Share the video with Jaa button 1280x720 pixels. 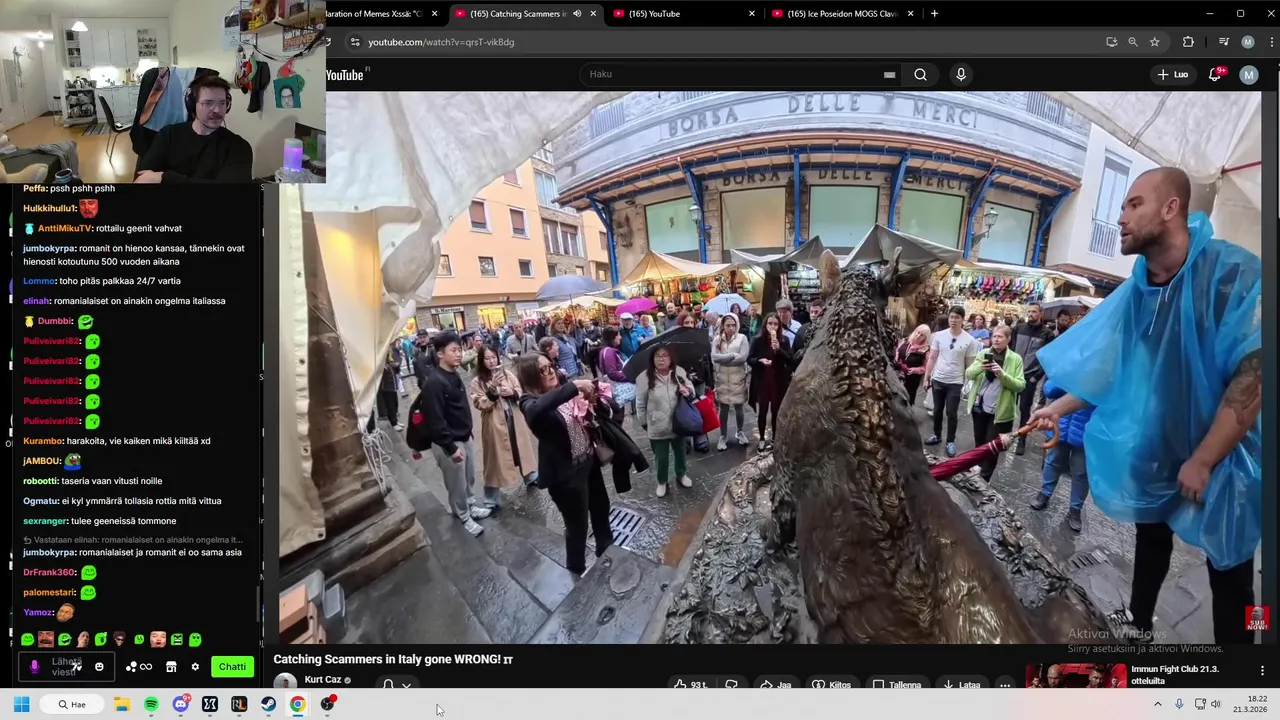point(776,685)
